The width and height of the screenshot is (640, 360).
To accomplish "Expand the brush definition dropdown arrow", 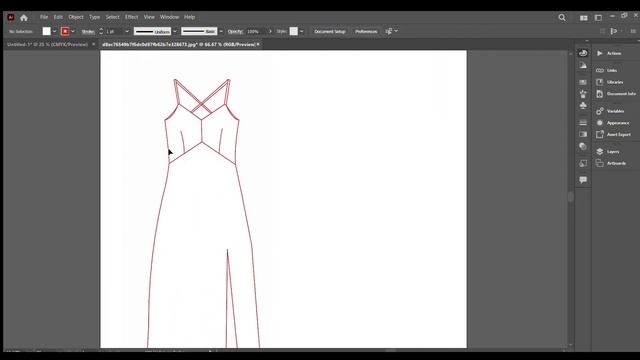I will click(221, 31).
